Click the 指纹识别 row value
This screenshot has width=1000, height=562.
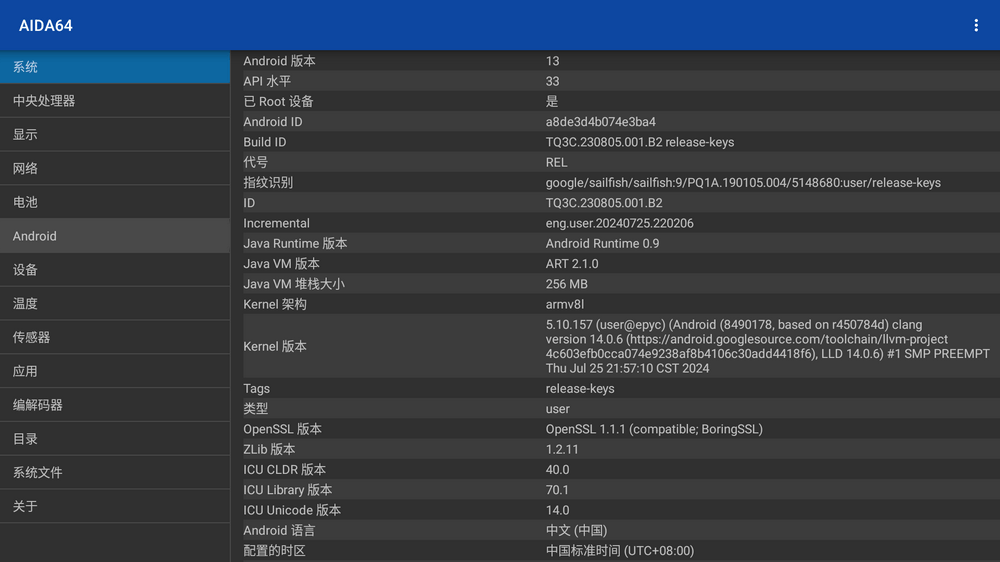[742, 183]
